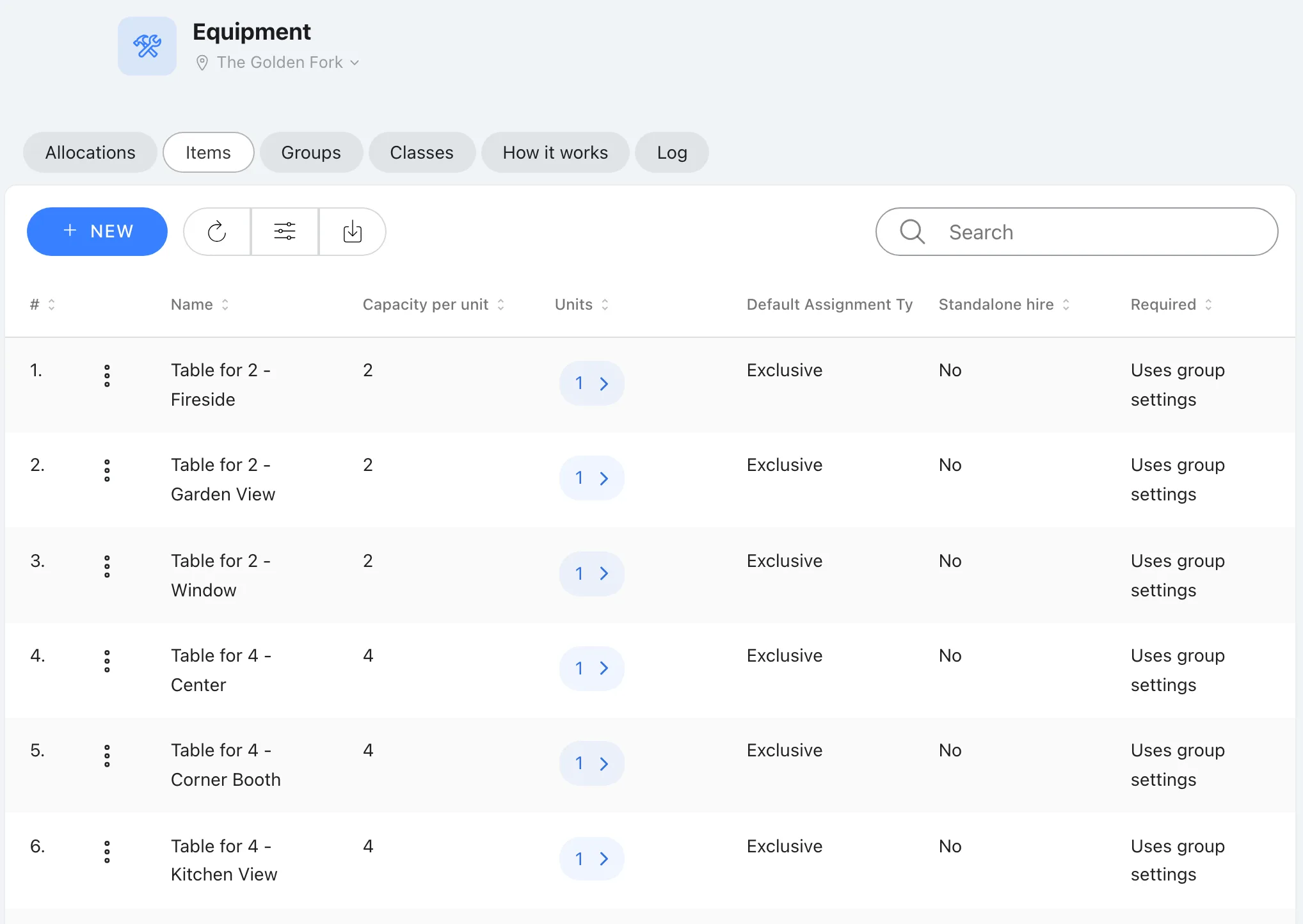Expand units for Table for 4 - Center
1303x924 pixels.
tap(592, 668)
